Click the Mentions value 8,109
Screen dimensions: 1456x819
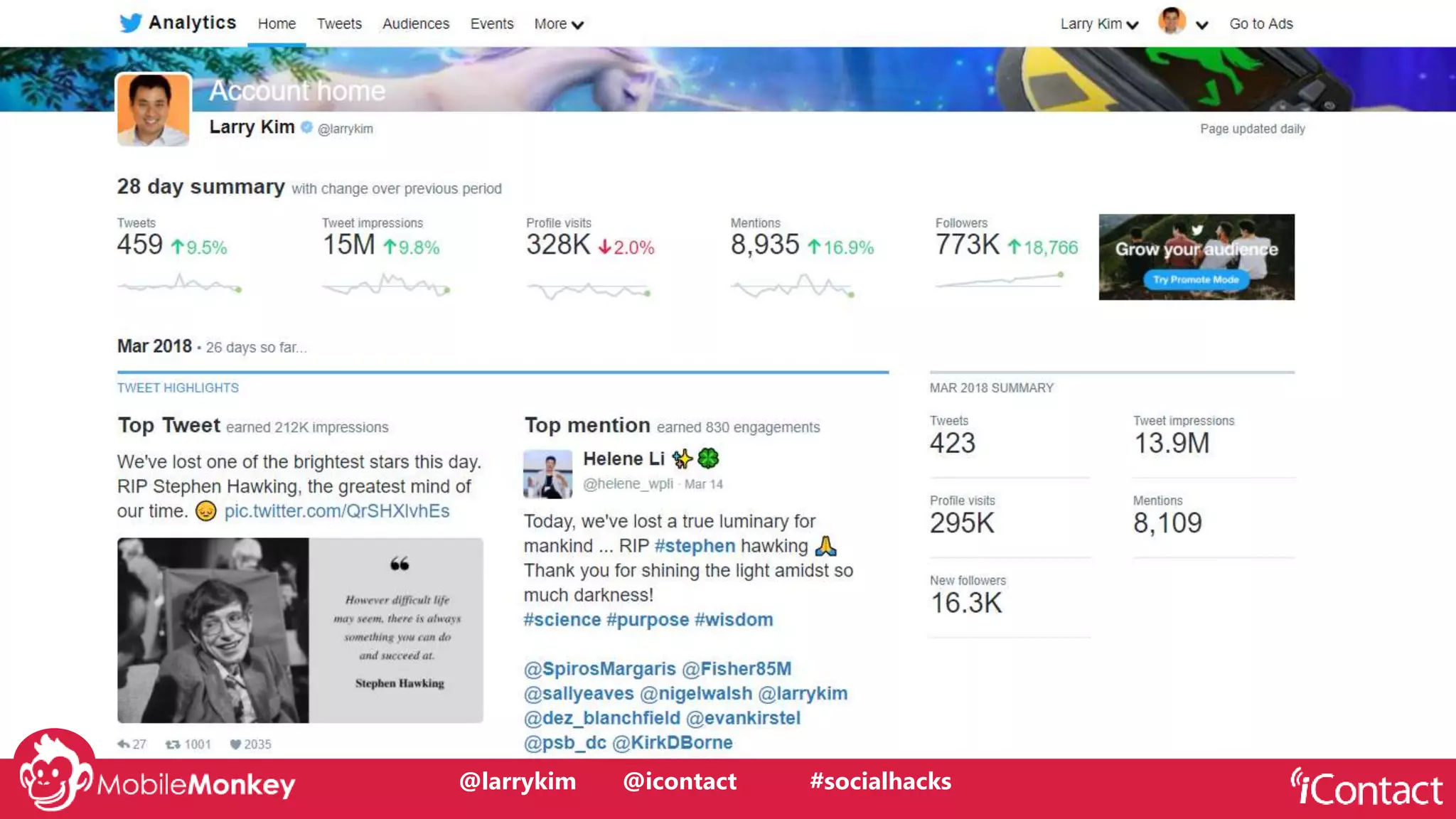tap(1167, 523)
